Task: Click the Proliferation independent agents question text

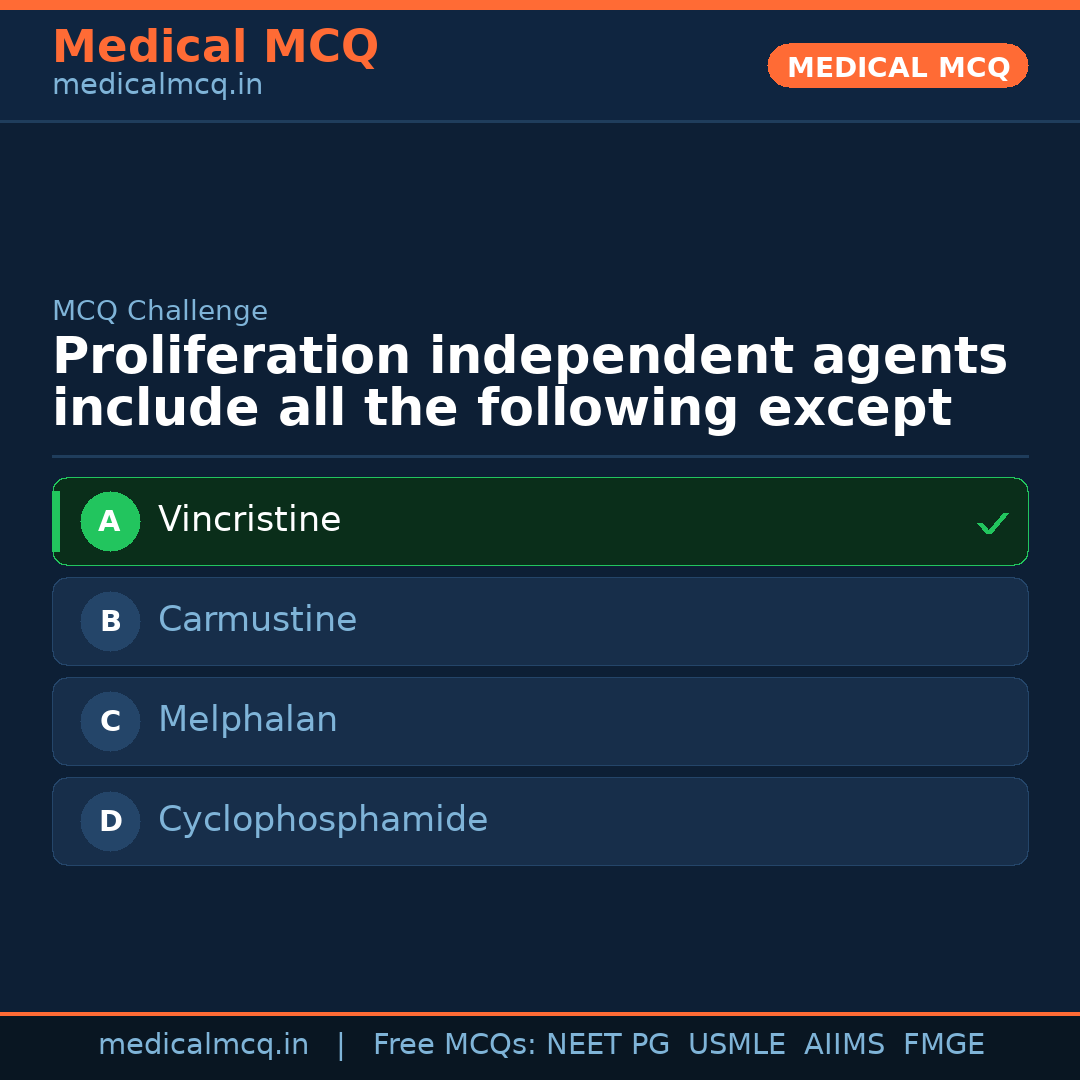Action: coord(528,383)
